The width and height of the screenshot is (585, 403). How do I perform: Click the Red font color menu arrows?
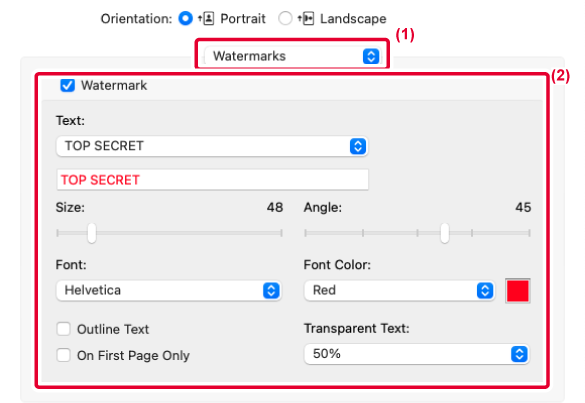click(x=485, y=290)
